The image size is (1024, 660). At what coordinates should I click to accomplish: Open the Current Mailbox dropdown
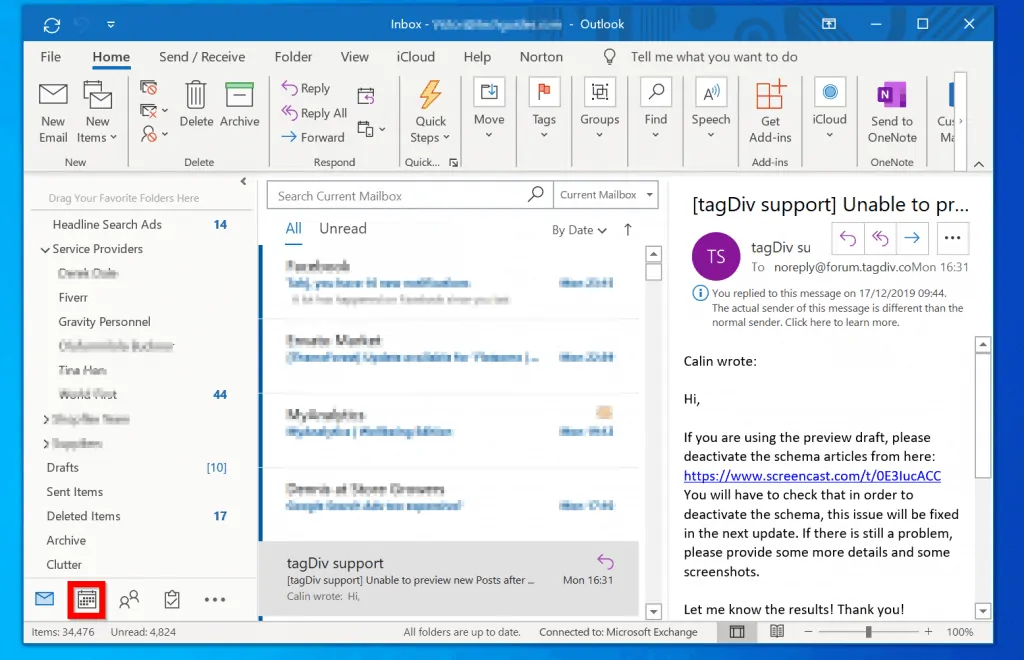tap(605, 194)
